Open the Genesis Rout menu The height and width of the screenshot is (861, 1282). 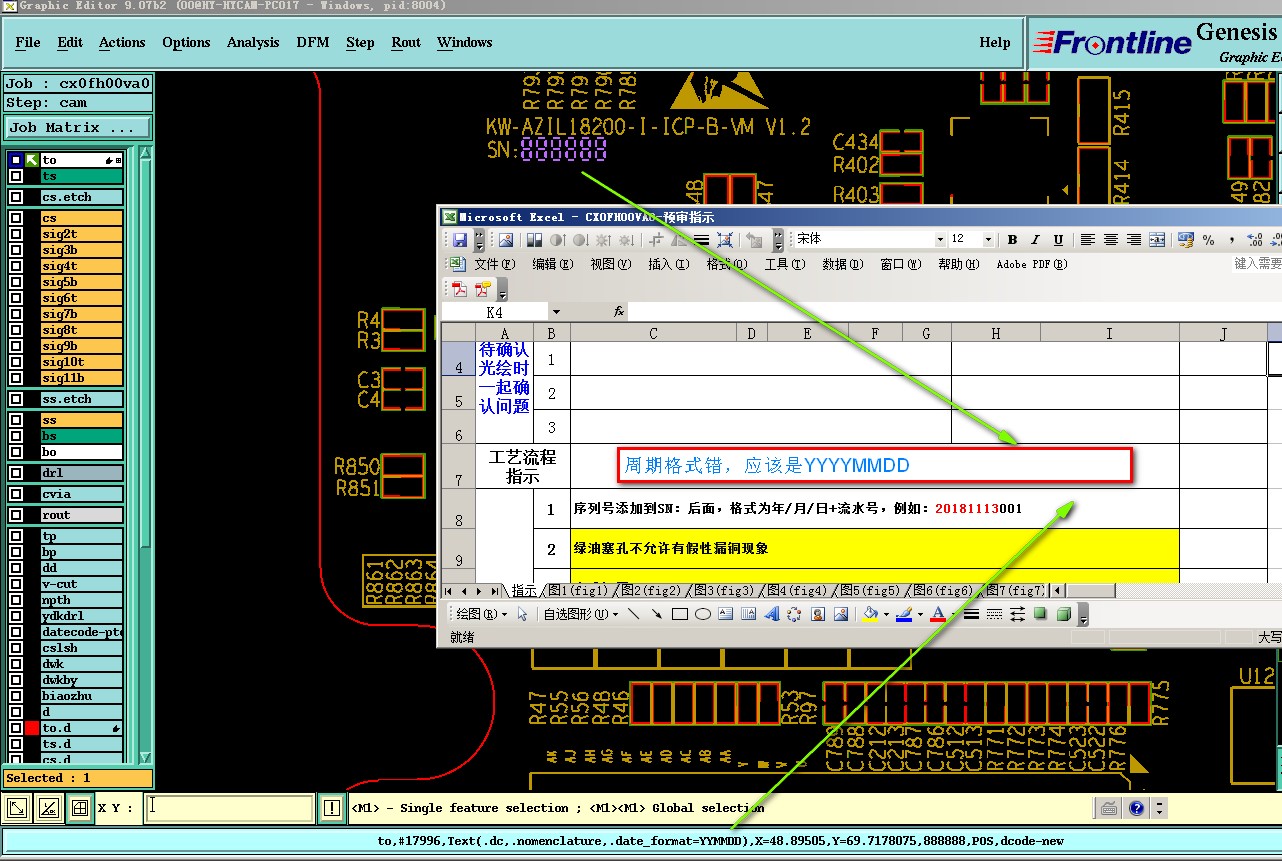(x=406, y=42)
